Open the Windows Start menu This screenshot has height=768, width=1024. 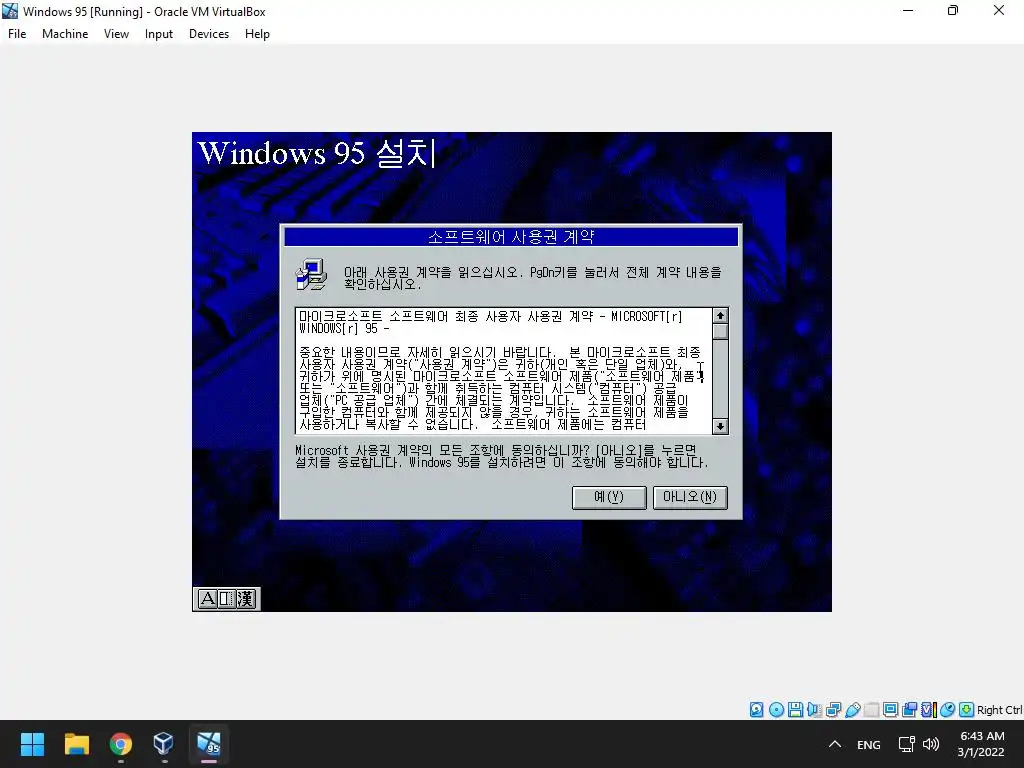(32, 744)
